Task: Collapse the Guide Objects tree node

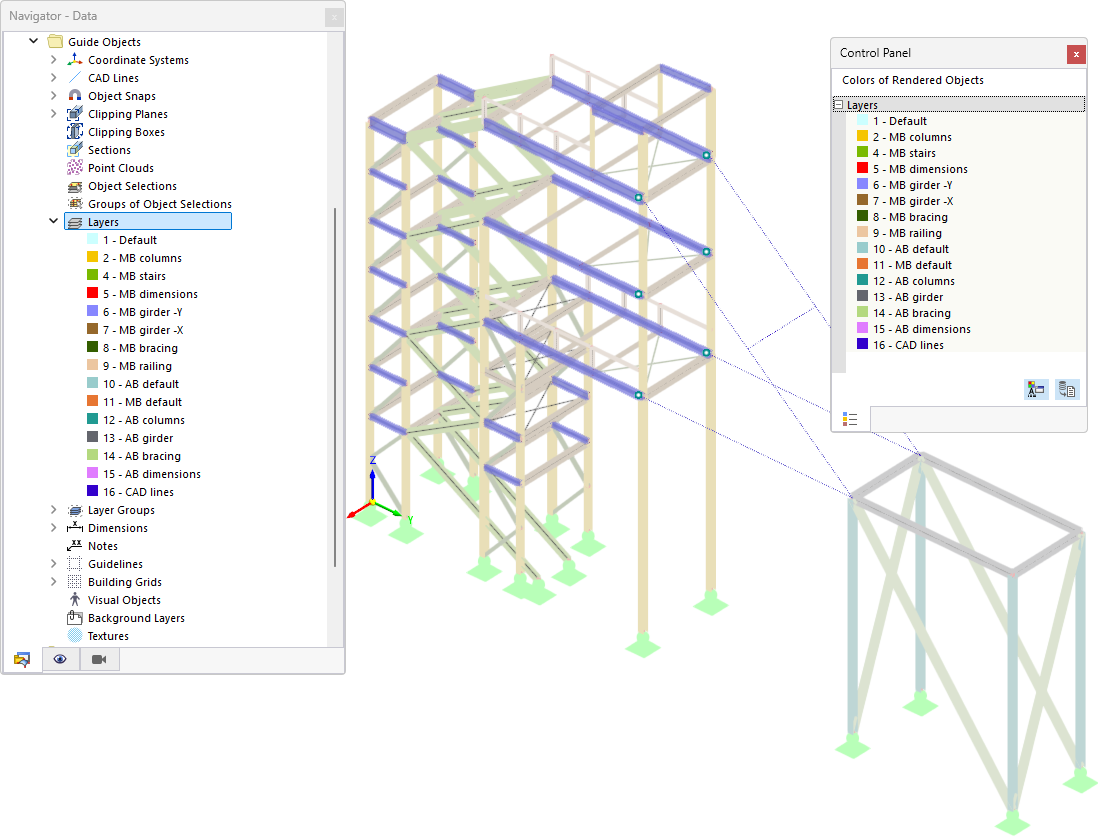Action: [x=33, y=41]
